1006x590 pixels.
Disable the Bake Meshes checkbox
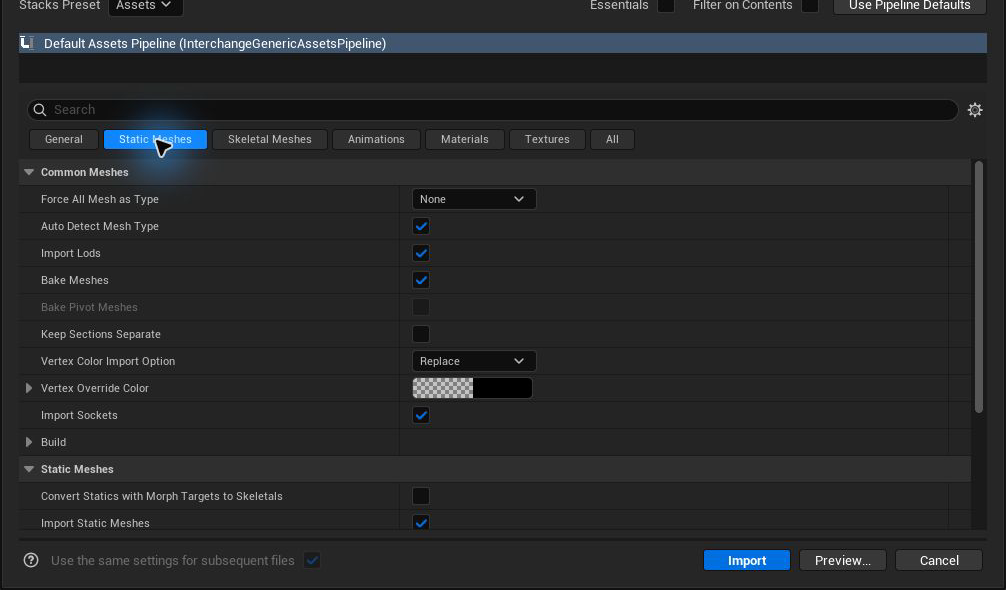(x=421, y=280)
